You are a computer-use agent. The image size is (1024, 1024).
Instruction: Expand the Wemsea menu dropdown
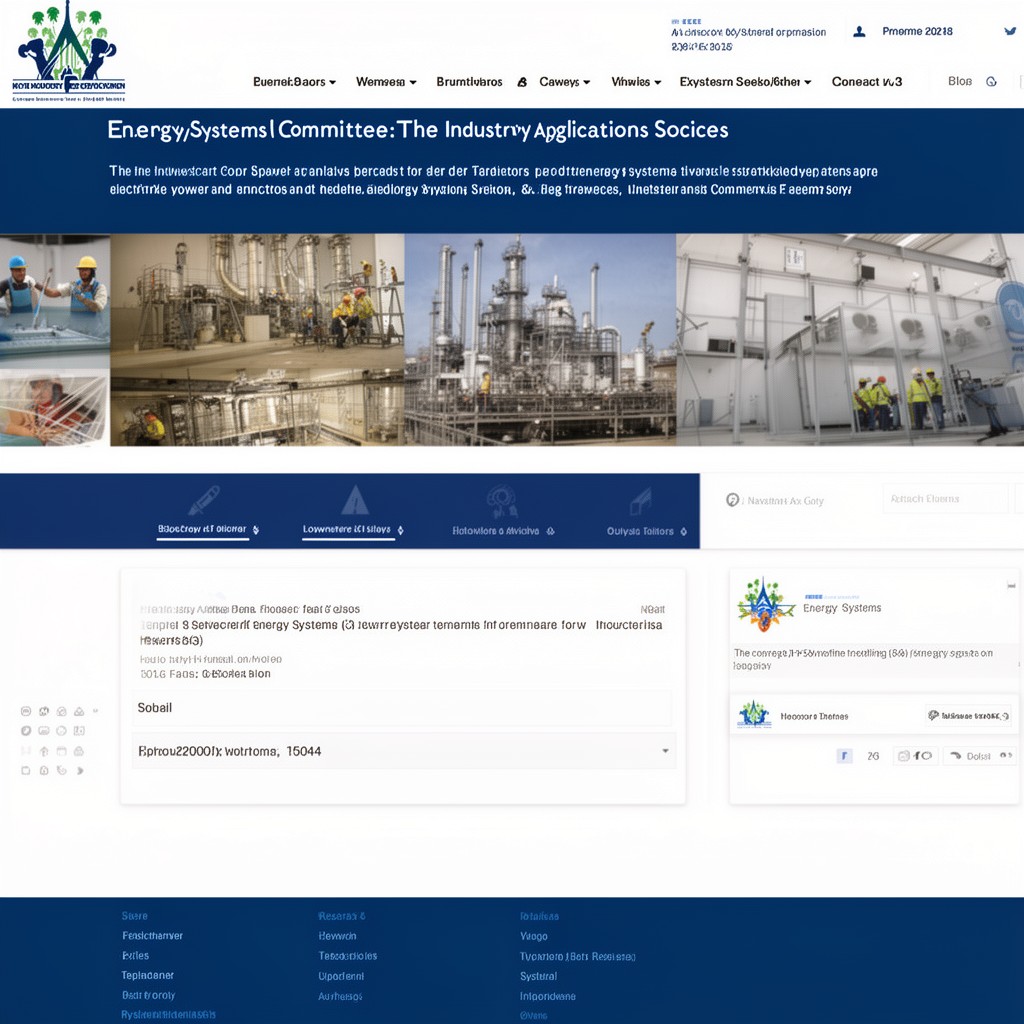[386, 82]
